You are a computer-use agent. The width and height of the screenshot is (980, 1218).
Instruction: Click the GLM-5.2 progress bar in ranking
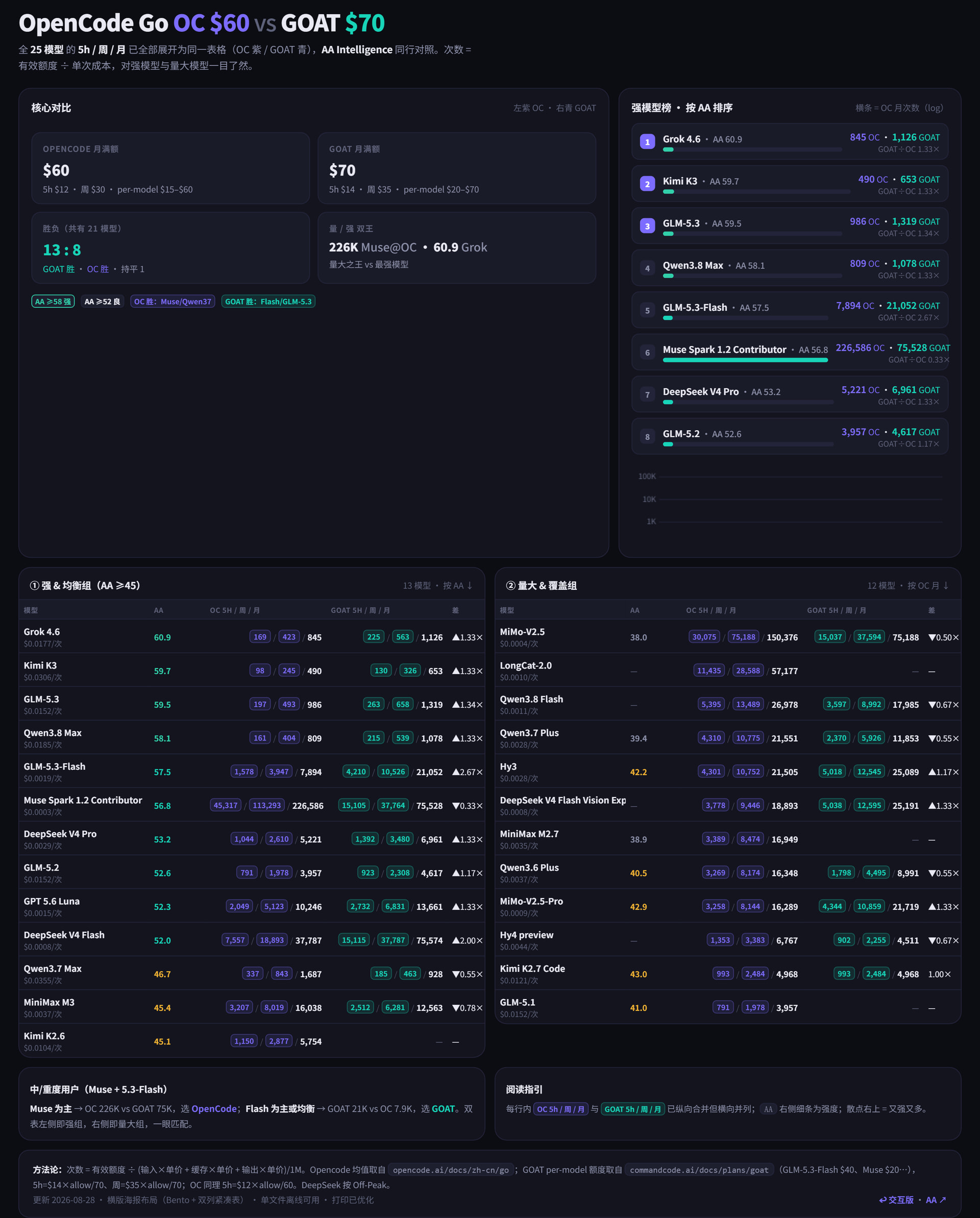point(748,444)
